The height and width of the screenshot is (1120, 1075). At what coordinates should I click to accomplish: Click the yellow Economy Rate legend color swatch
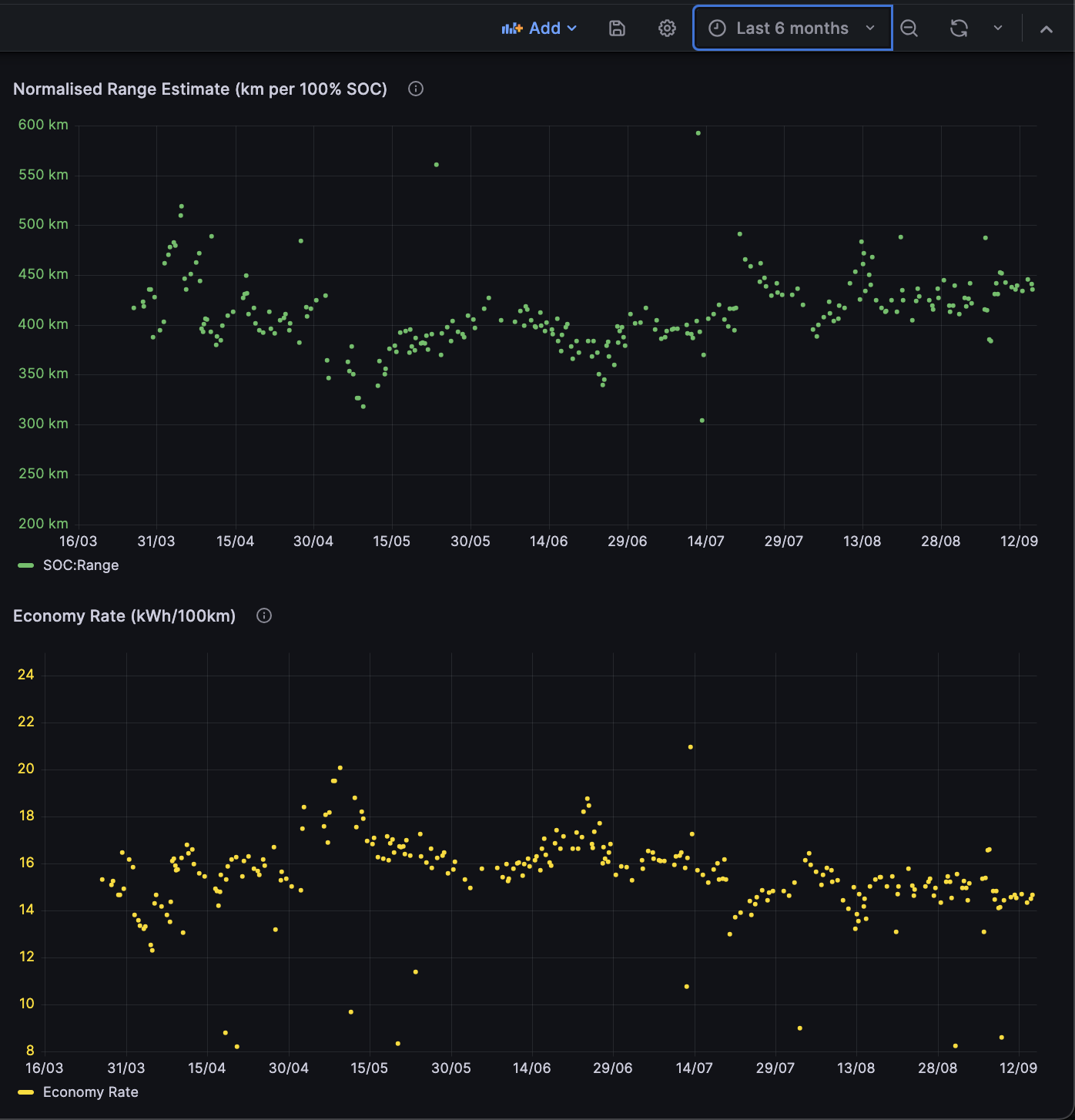(25, 1092)
